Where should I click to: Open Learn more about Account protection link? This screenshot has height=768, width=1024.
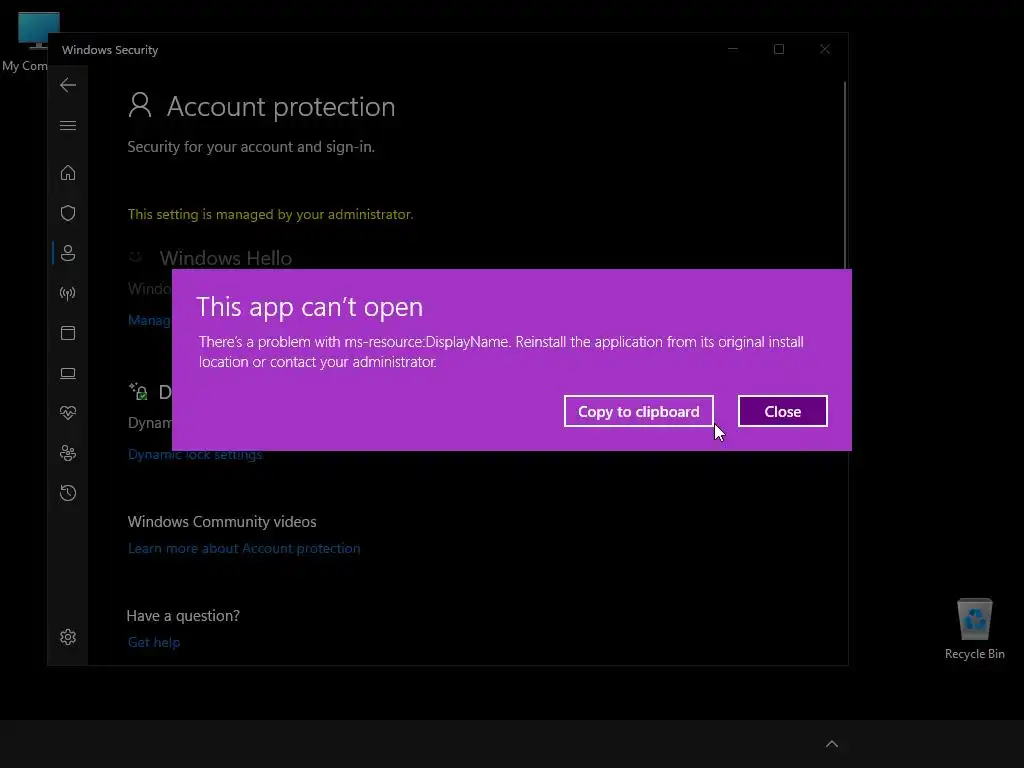click(244, 549)
